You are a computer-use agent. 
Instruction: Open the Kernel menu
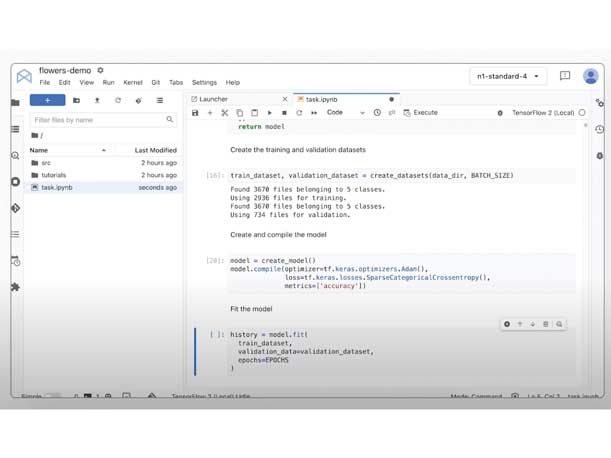132,83
